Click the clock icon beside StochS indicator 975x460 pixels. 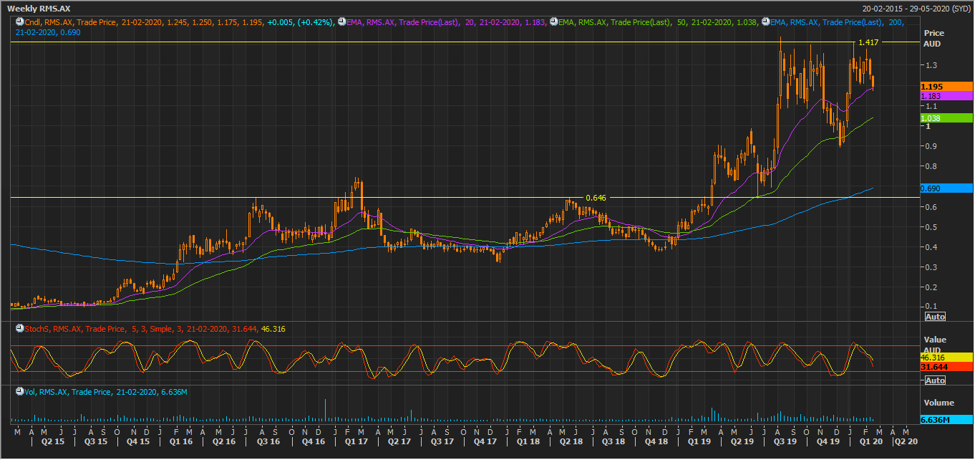(x=19, y=328)
